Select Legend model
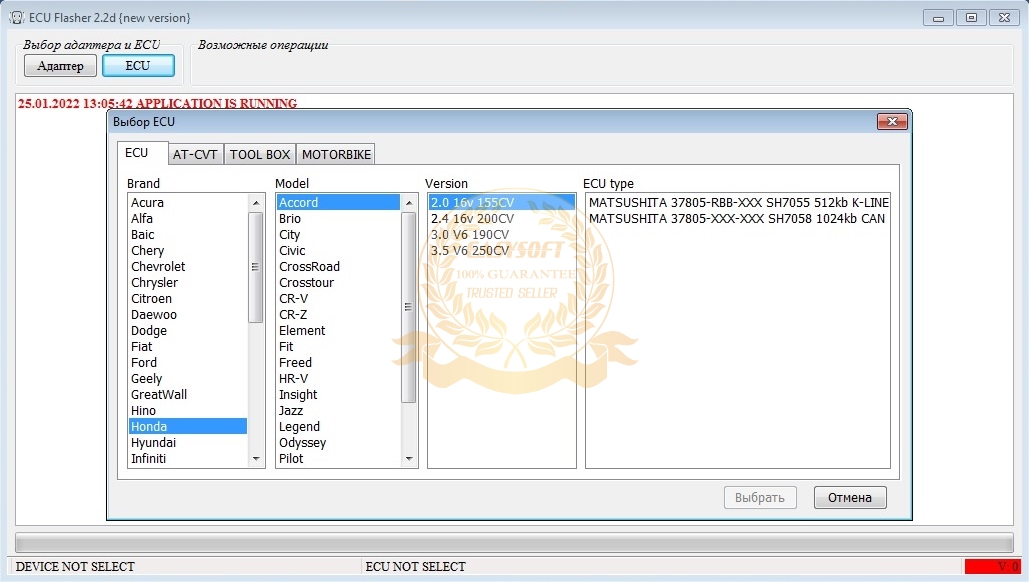The image size is (1029, 582). [338, 426]
